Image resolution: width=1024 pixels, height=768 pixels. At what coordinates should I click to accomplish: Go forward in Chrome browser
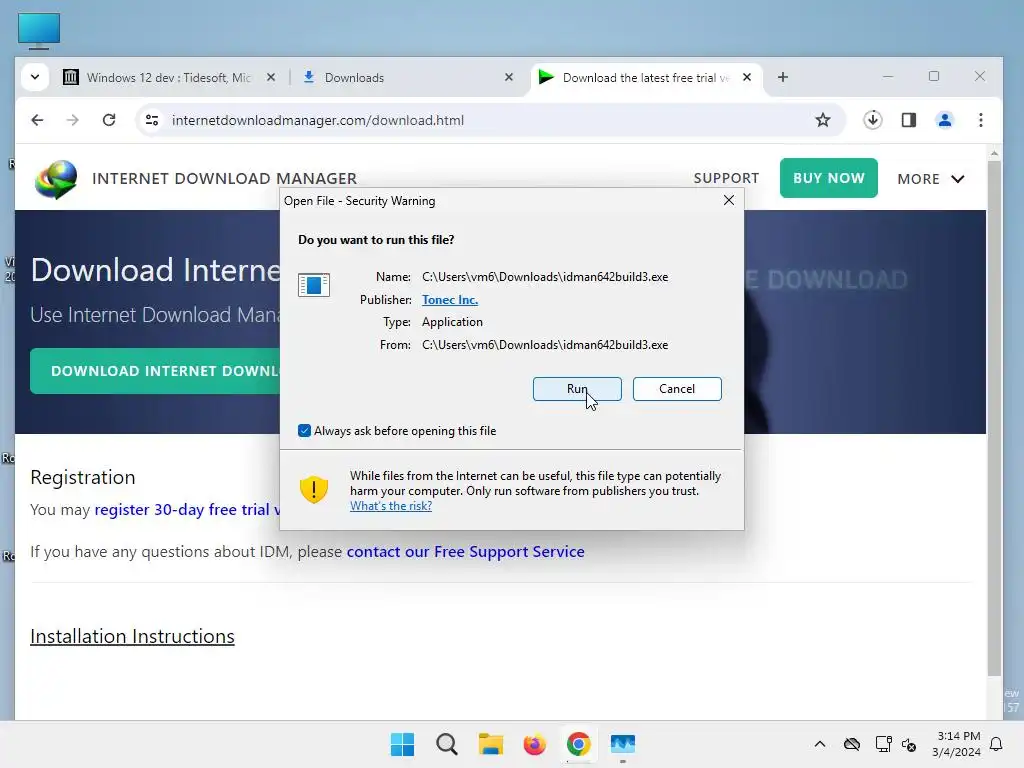[x=72, y=120]
